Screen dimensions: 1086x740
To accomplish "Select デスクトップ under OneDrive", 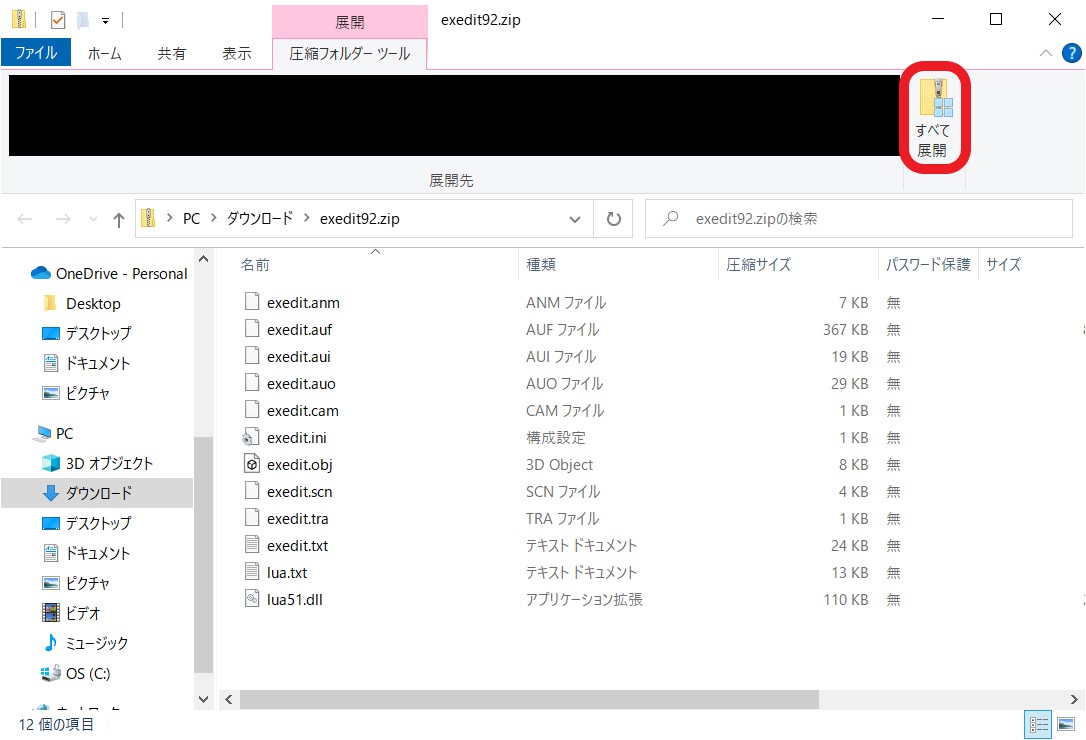I will pos(87,333).
